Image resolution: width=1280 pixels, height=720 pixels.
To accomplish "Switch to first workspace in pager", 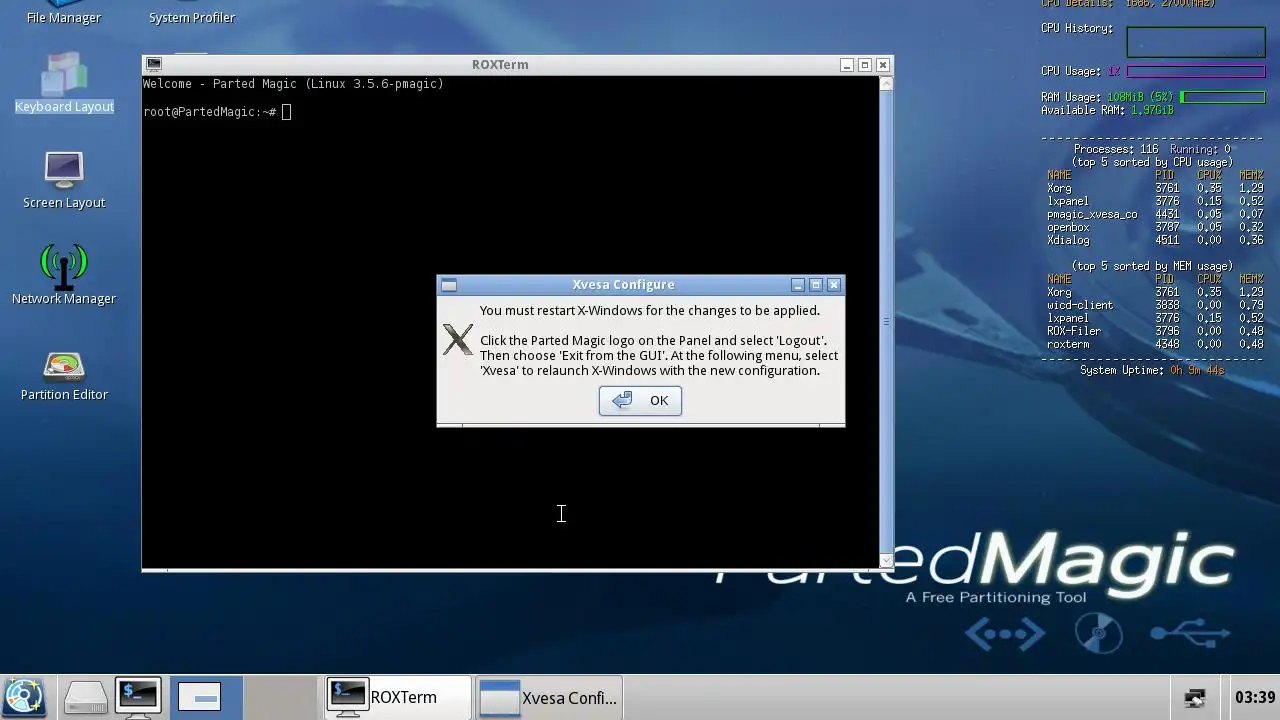I will tap(206, 697).
